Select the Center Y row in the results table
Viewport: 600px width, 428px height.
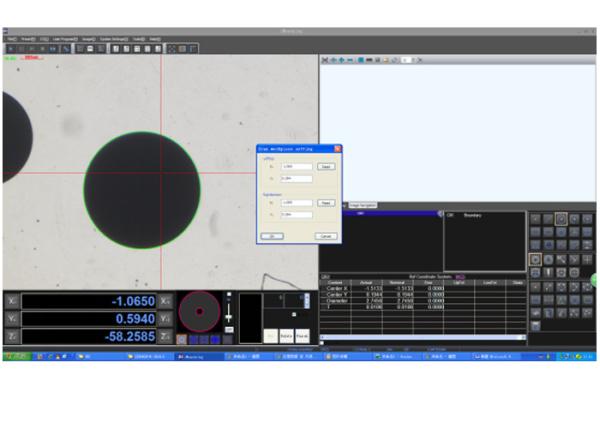[423, 295]
